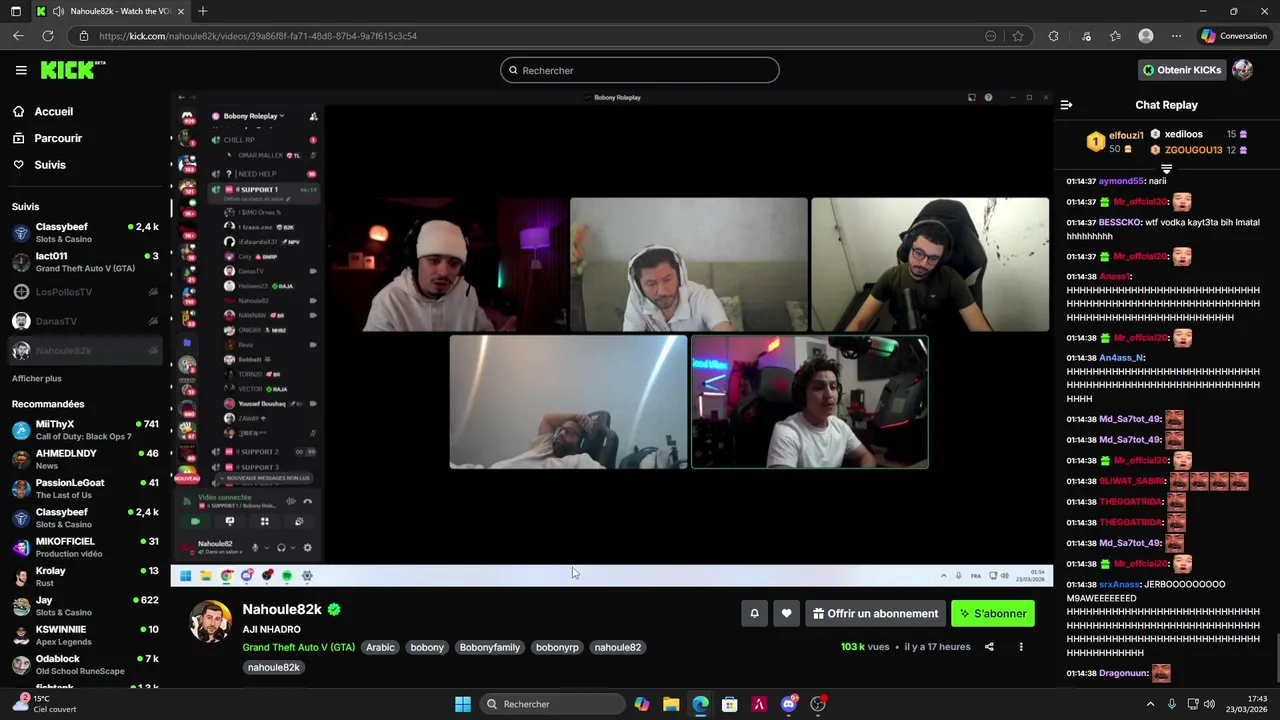Viewport: 1280px width, 720px height.
Task: Open browser extensions icon
Action: [1053, 36]
